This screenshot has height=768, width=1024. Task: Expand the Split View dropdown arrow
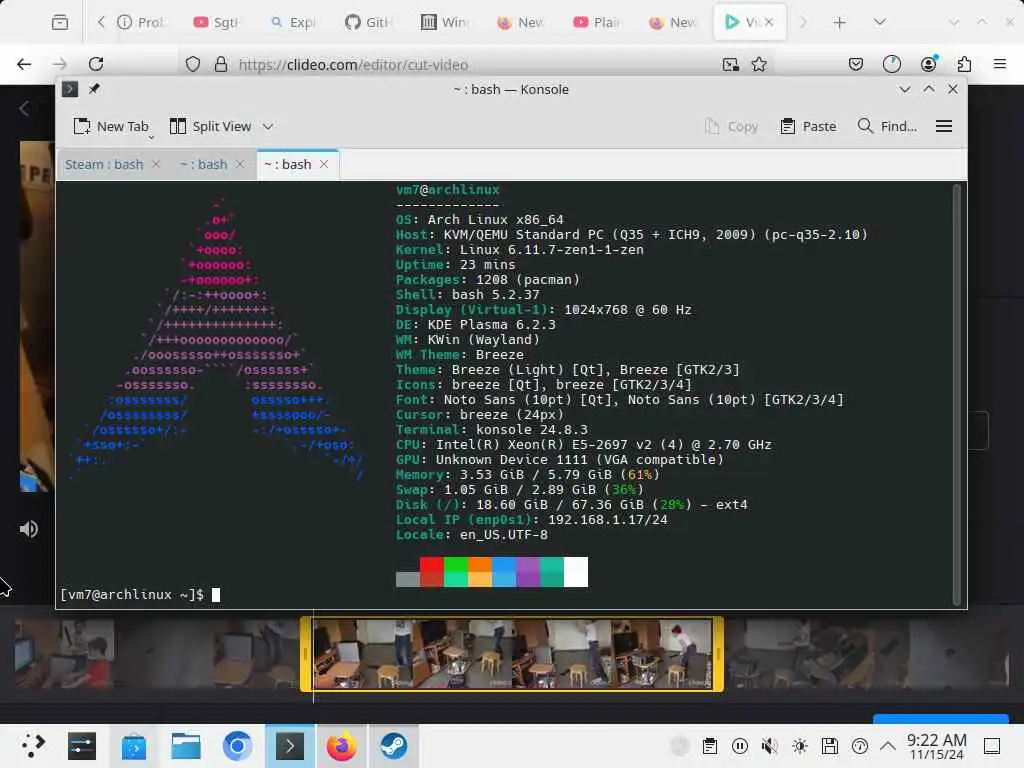(268, 126)
